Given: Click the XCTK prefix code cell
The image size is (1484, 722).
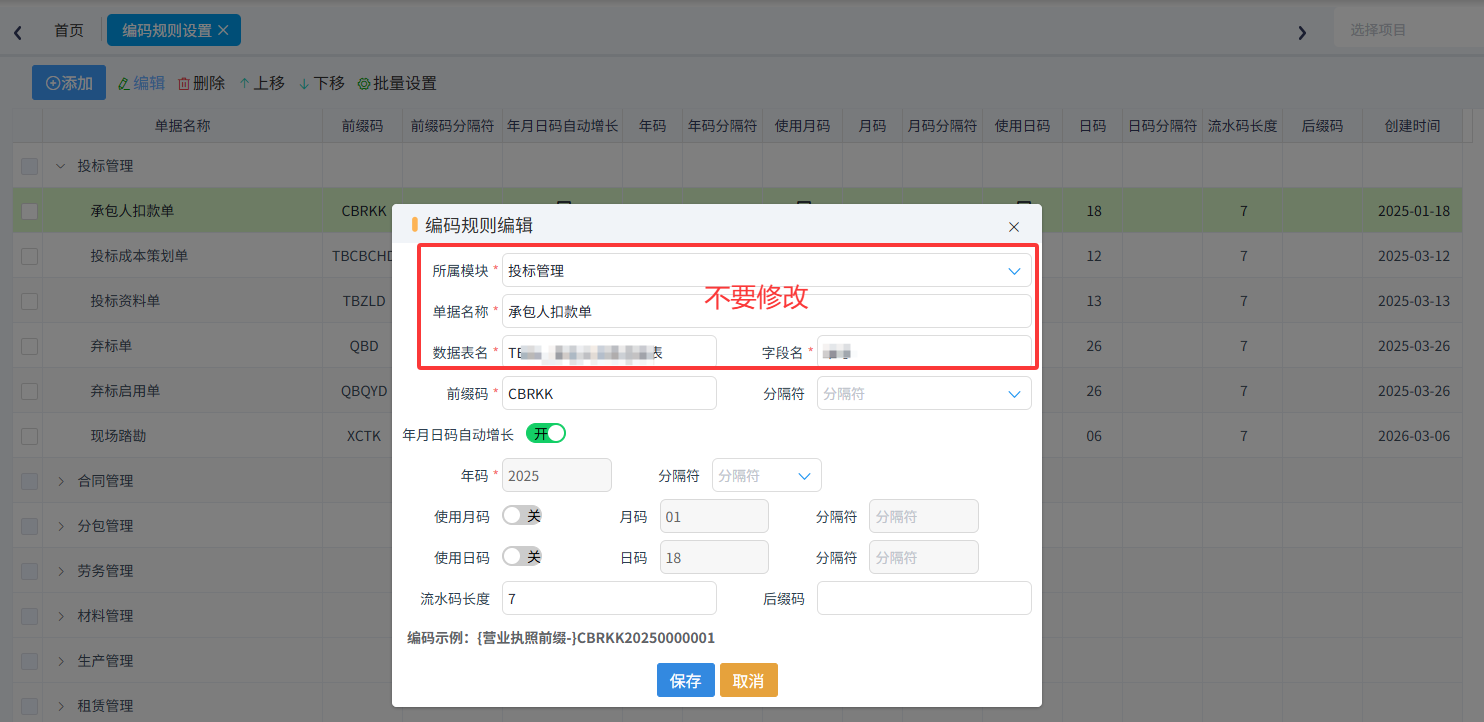Looking at the screenshot, I should pos(363,436).
